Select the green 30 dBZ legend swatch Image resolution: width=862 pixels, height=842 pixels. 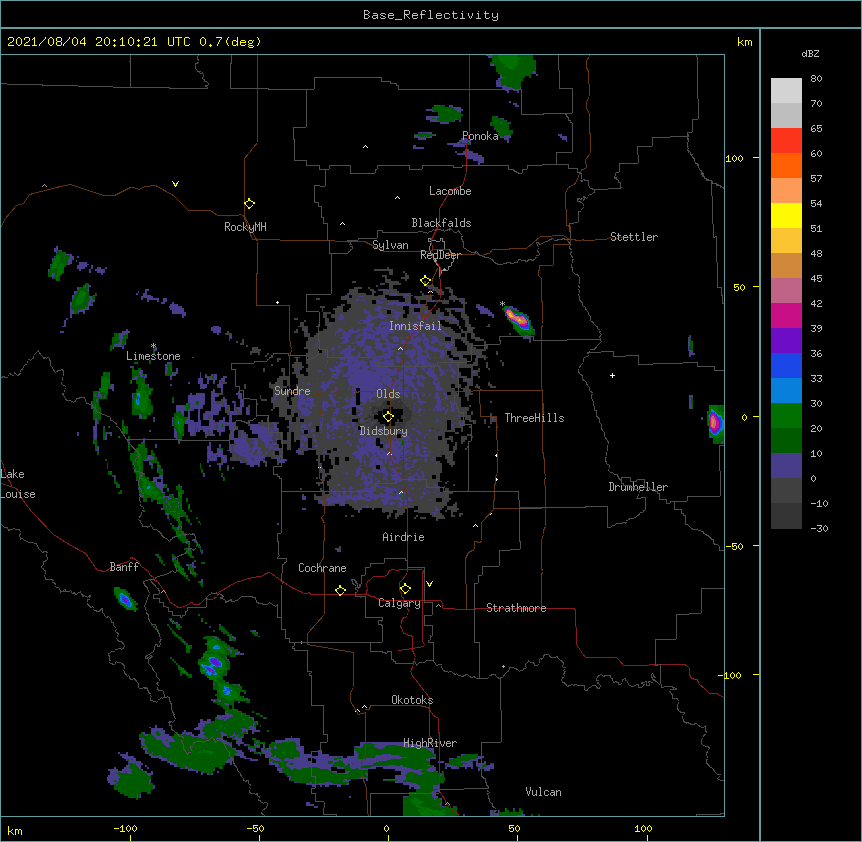(x=786, y=416)
